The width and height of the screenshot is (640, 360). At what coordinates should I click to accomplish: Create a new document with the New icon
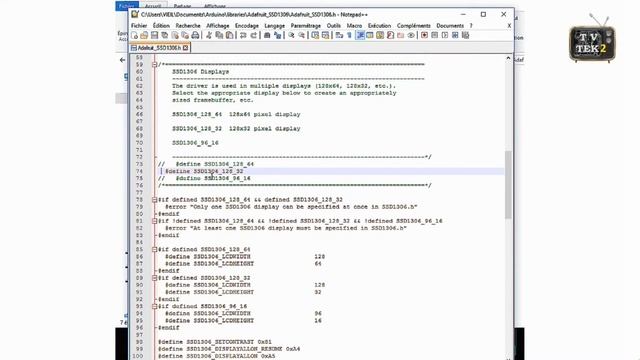tap(134, 36)
